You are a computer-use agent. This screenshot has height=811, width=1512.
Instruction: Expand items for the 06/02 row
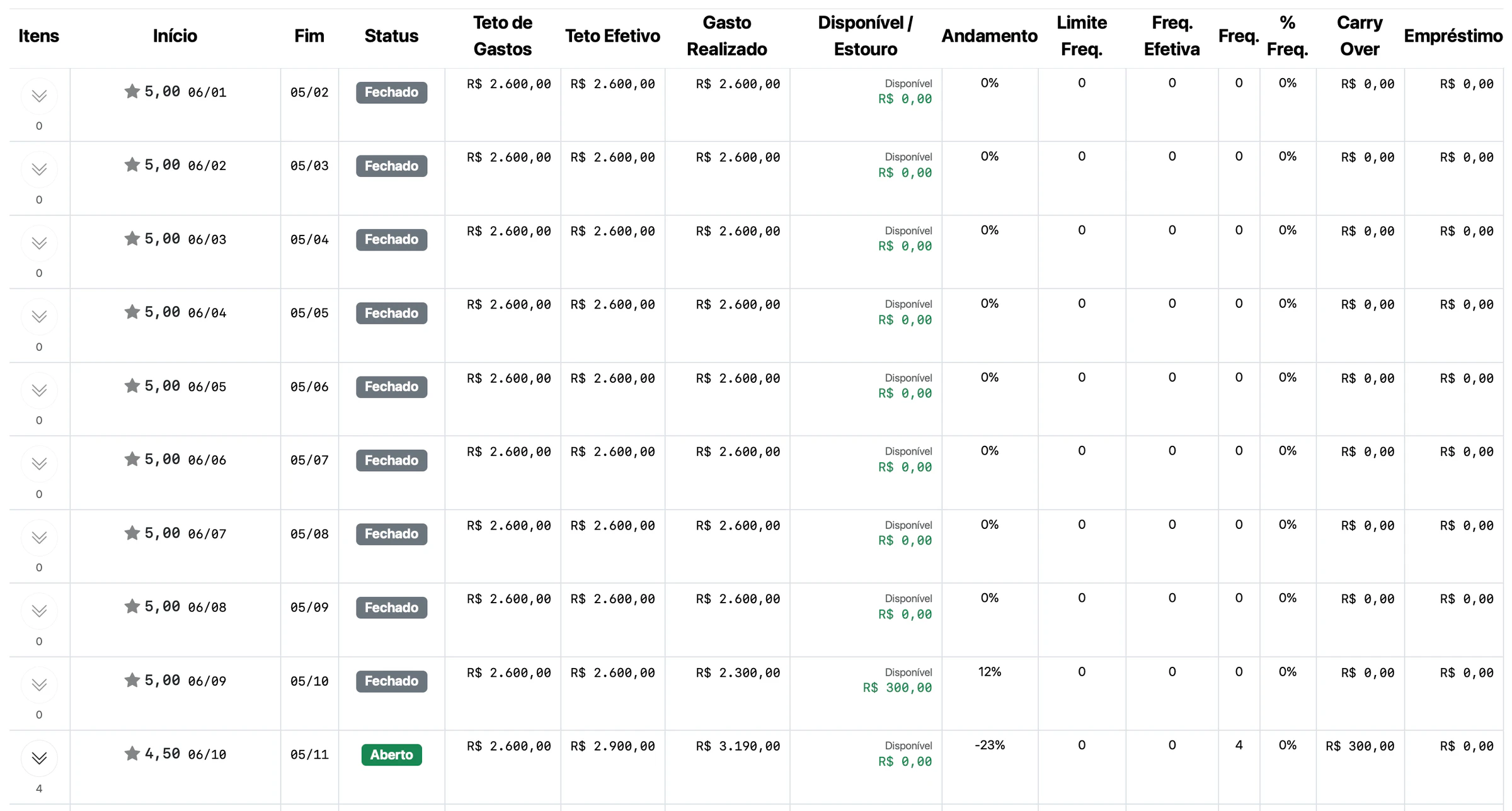pos(39,170)
